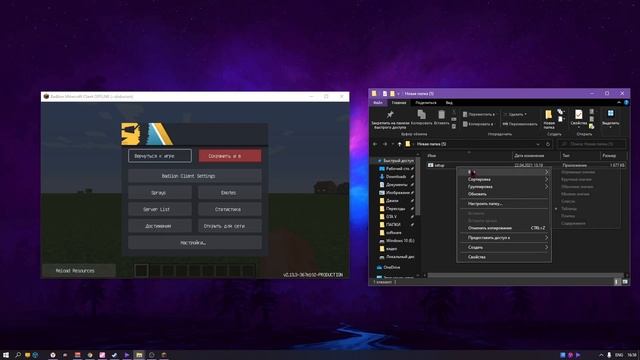The image size is (640, 360).
Task: Open Группировка submenu in context menu
Action: click(504, 187)
